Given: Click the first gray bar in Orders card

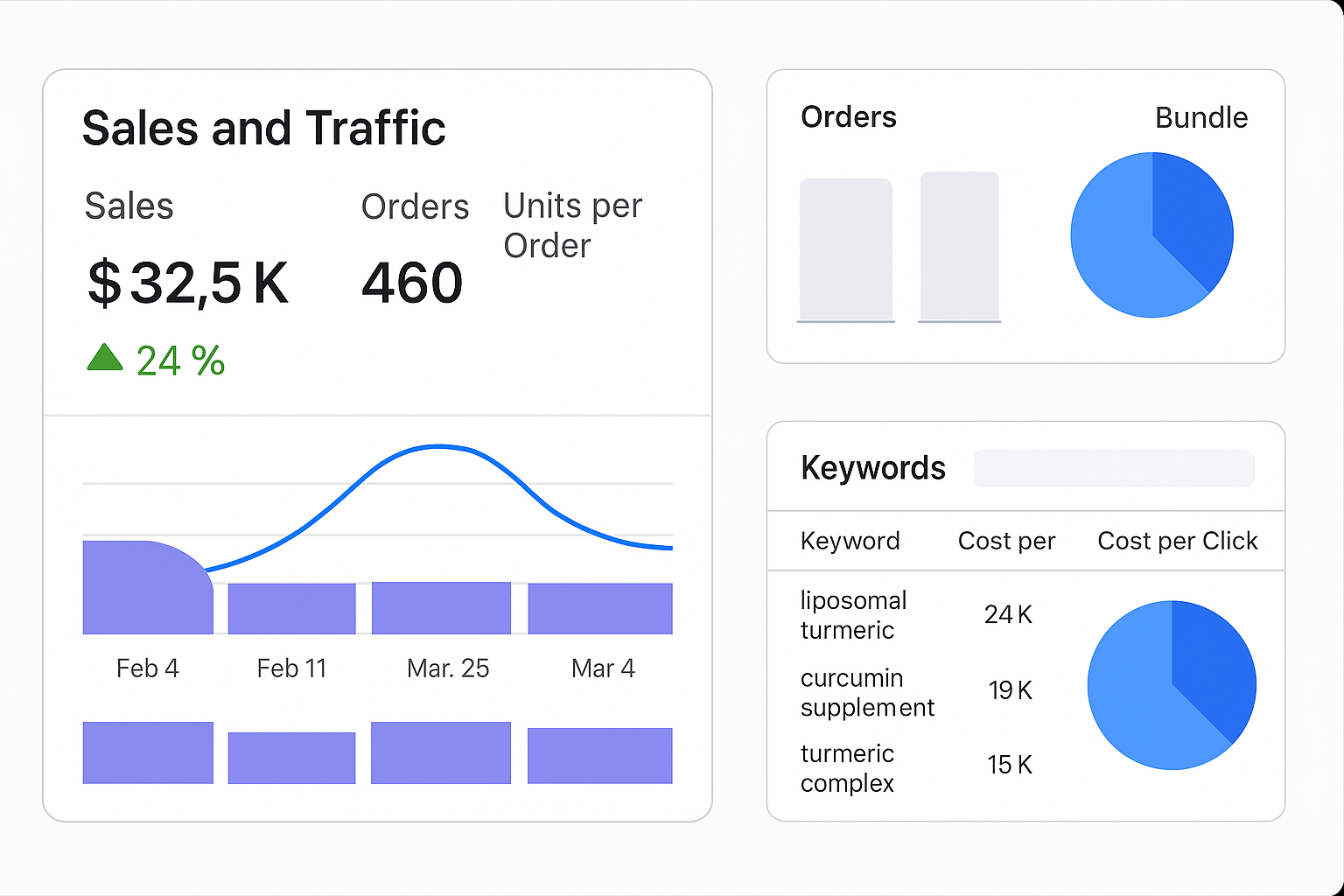Looking at the screenshot, I should pyautogui.click(x=845, y=250).
